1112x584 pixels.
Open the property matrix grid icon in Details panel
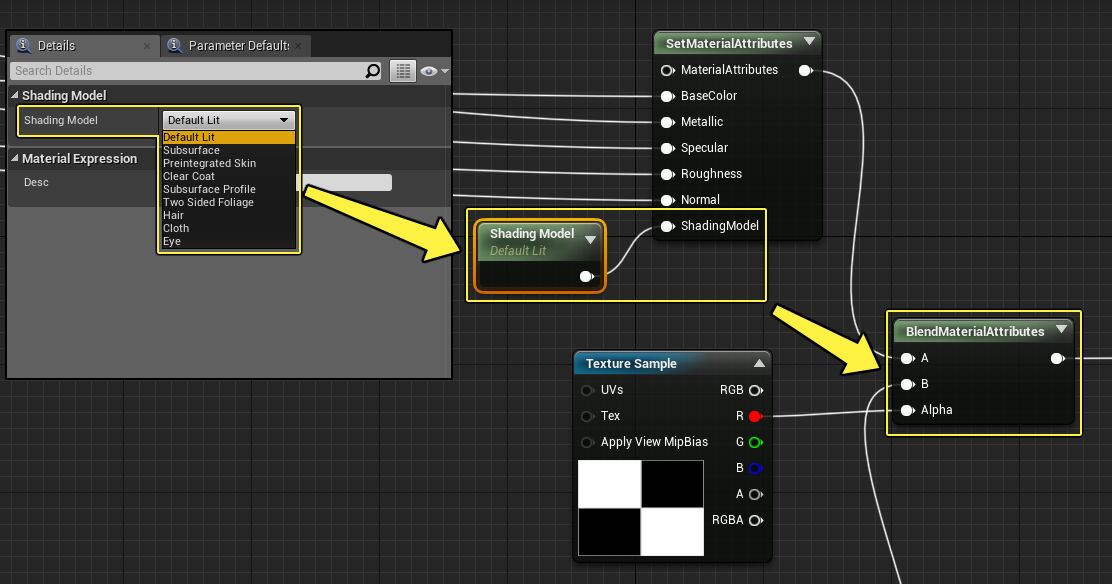click(404, 71)
